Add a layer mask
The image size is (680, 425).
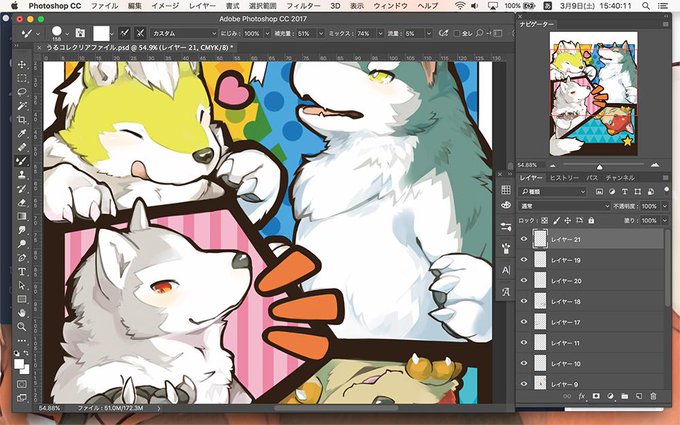(x=596, y=396)
